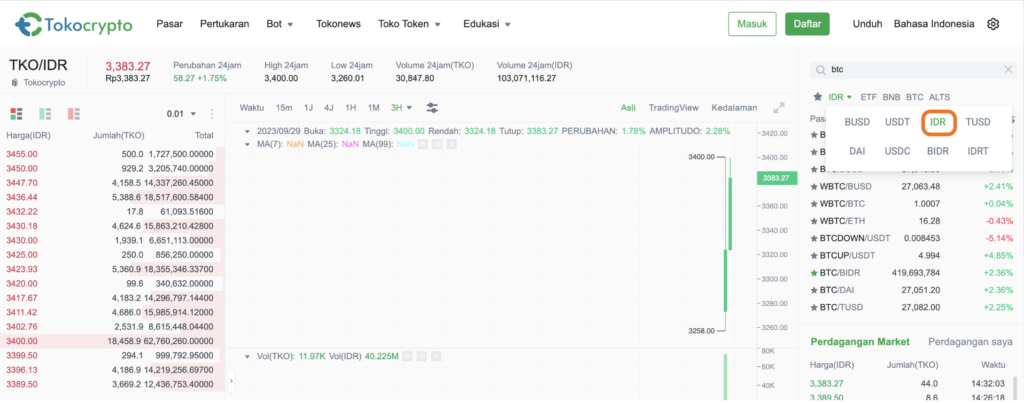Favorite WBTC/BUSD with its star

tap(814, 187)
